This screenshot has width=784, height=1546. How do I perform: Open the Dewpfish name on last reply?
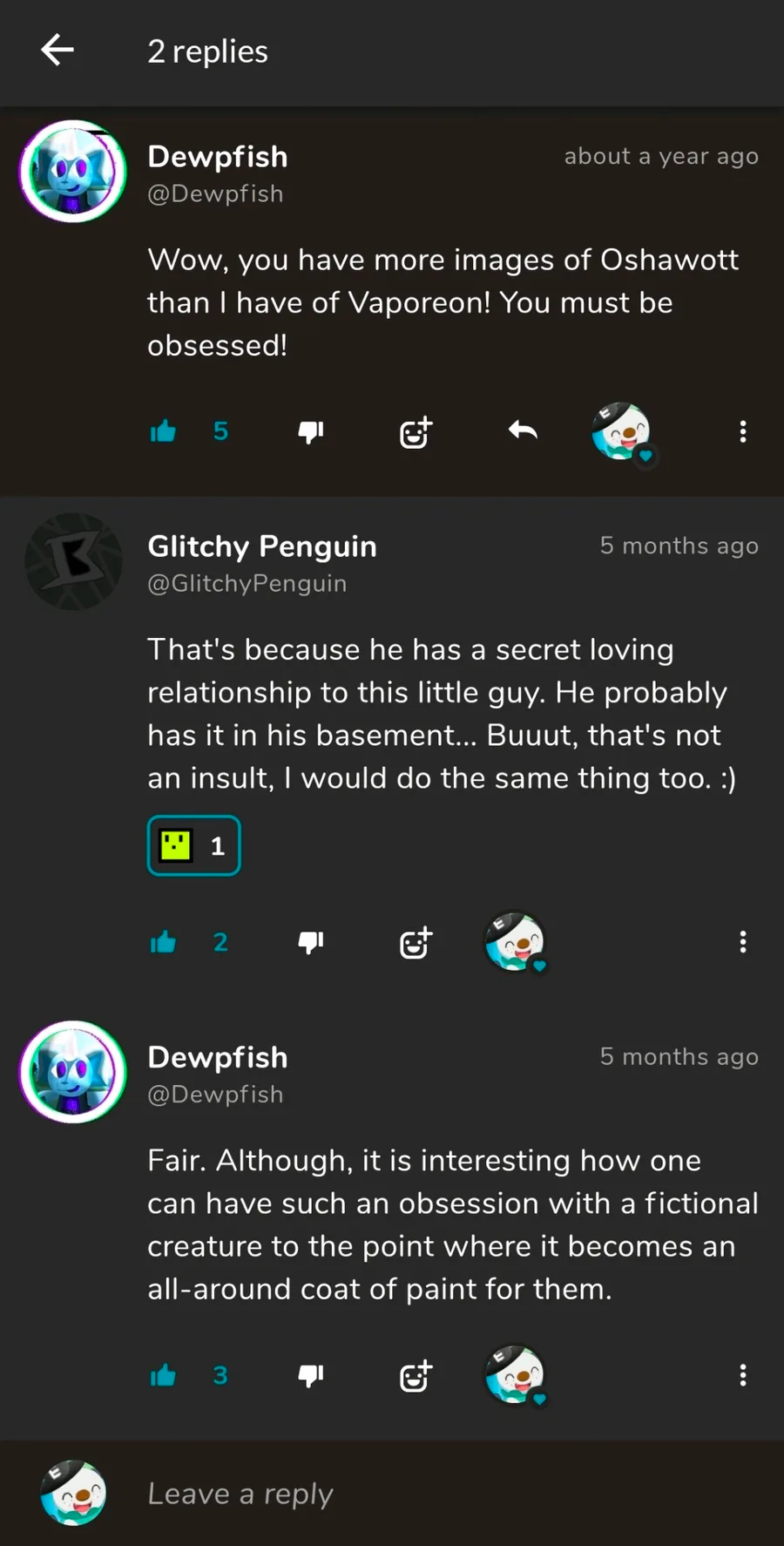click(x=218, y=1057)
